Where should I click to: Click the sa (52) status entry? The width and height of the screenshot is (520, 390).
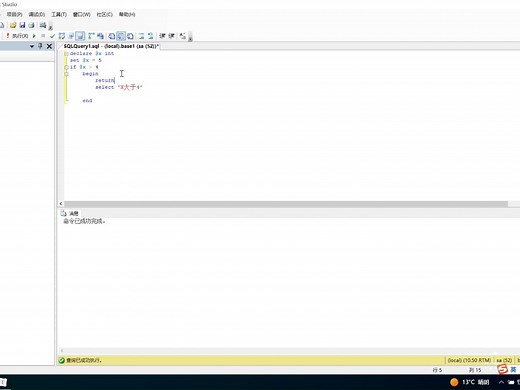tap(504, 360)
